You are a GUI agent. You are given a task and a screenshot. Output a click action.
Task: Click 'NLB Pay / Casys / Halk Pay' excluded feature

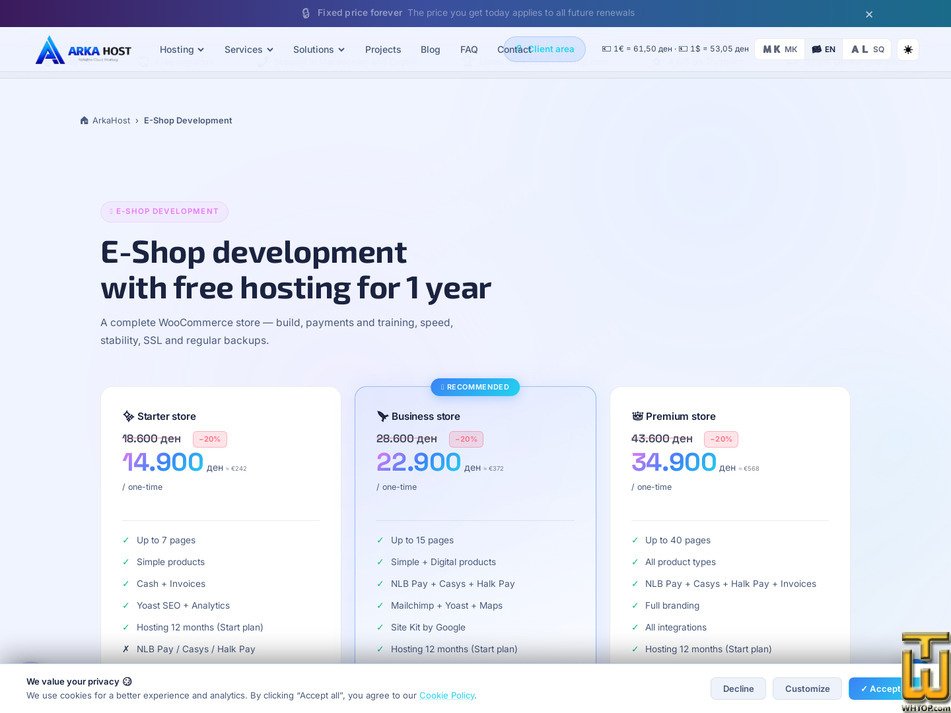tap(196, 649)
